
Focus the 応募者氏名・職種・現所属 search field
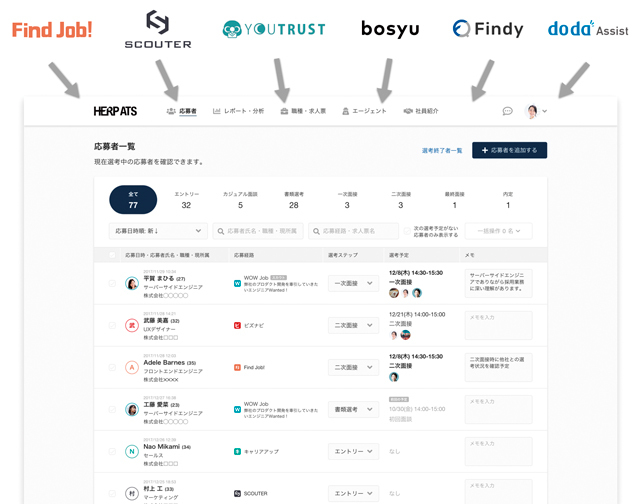258,231
